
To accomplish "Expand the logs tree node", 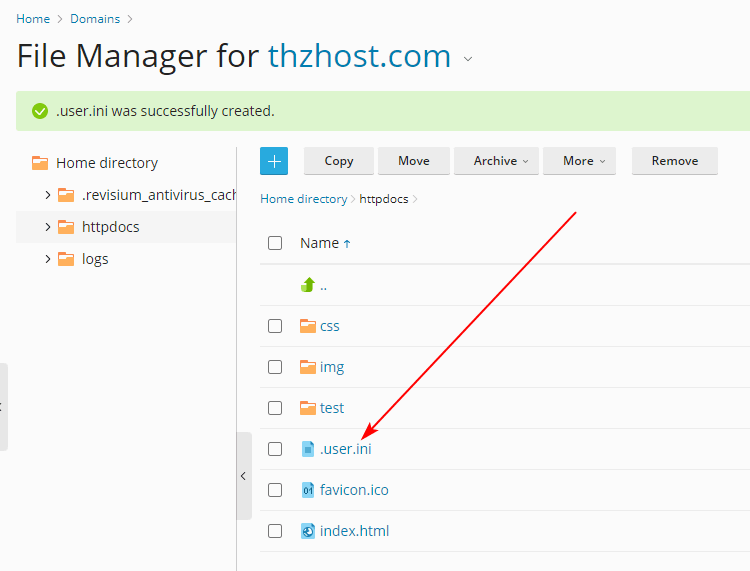I will 47,259.
